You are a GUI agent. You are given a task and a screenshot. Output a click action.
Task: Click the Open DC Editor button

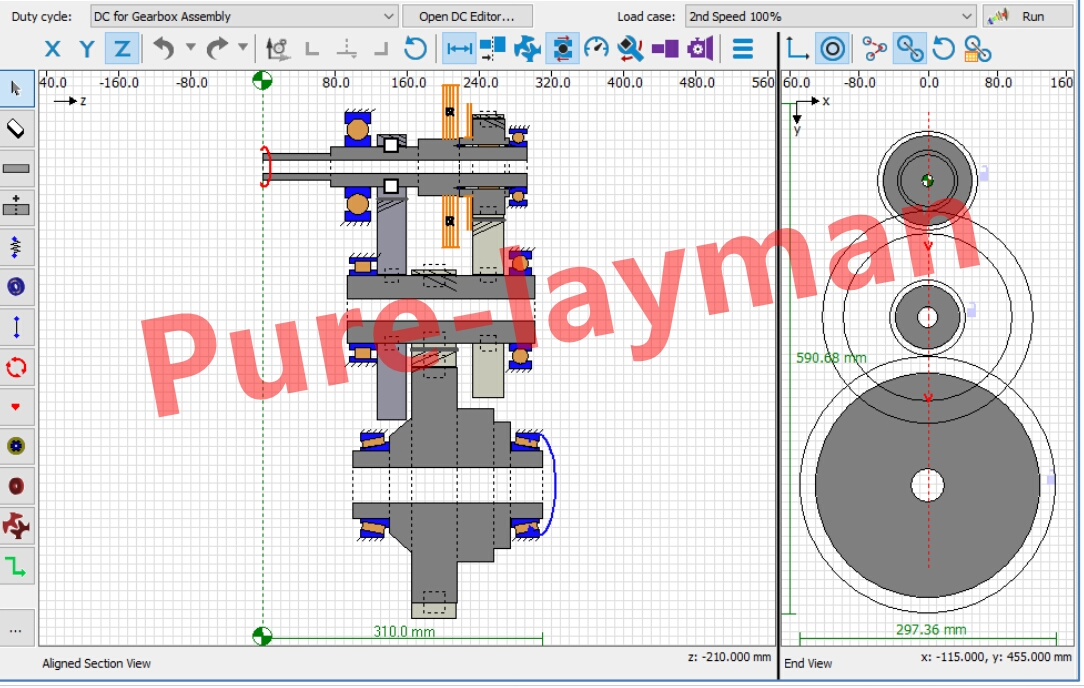467,16
